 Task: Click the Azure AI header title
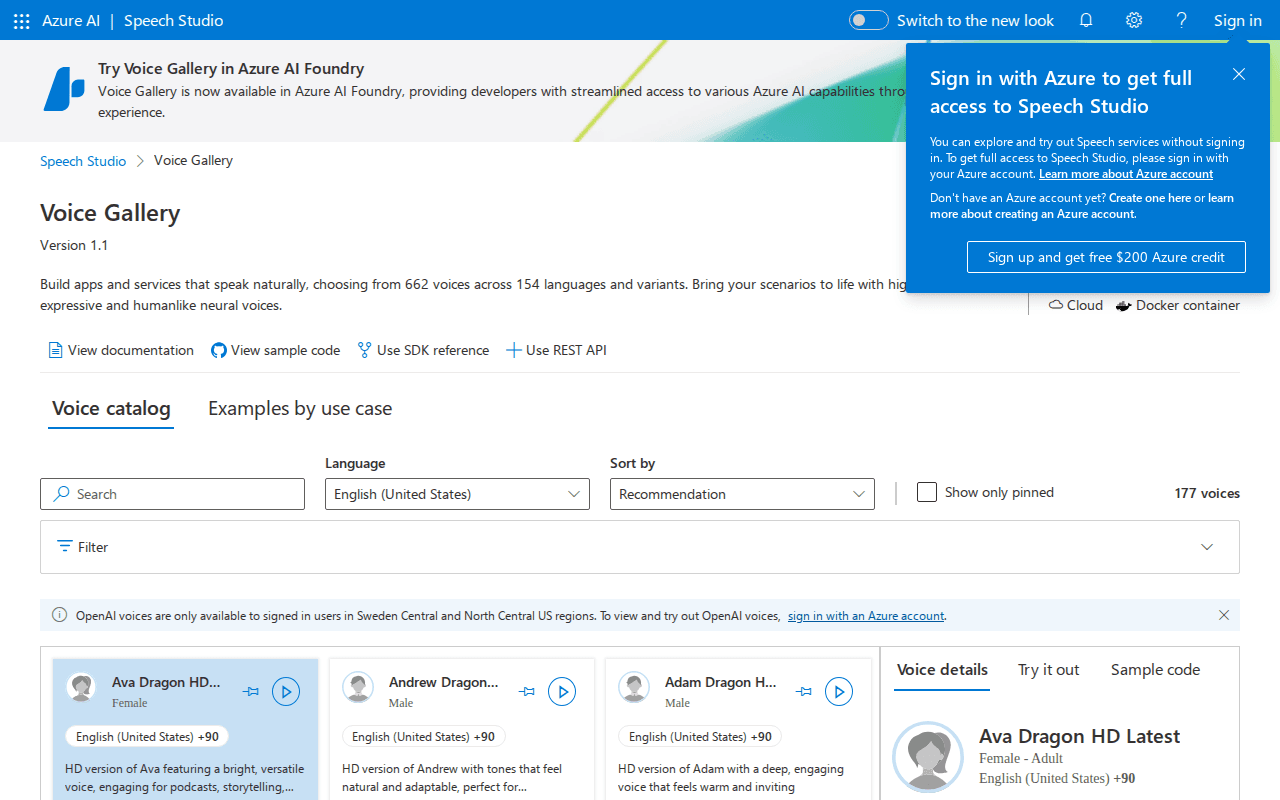pos(71,21)
